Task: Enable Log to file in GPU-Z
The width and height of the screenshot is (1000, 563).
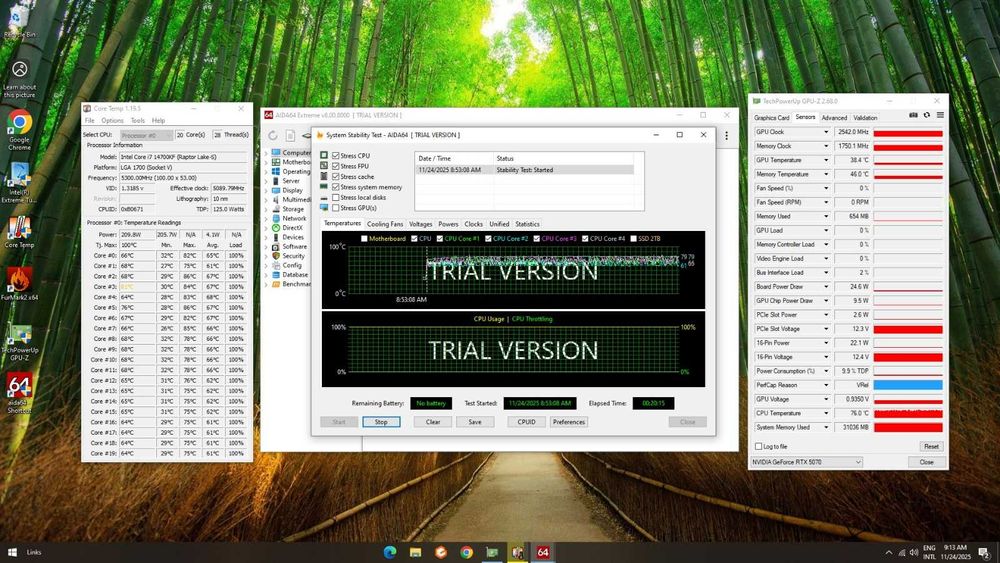Action: click(758, 446)
